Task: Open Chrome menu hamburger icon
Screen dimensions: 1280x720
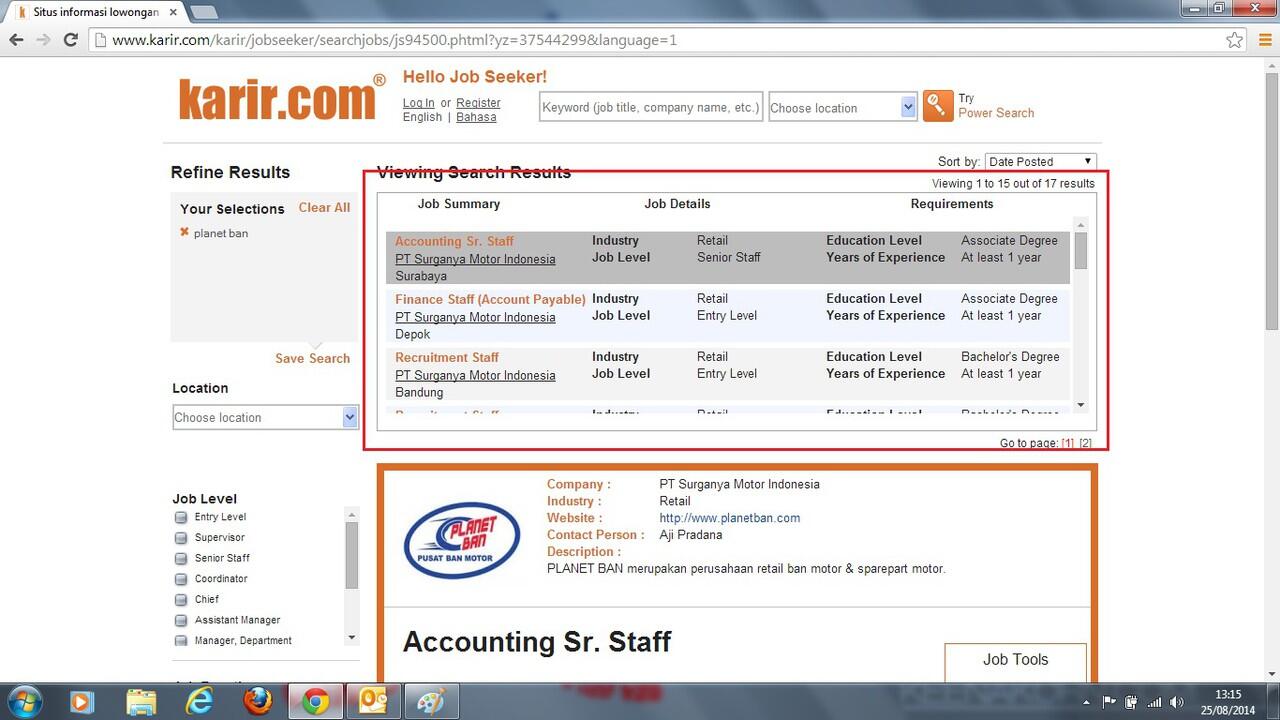Action: (1265, 40)
